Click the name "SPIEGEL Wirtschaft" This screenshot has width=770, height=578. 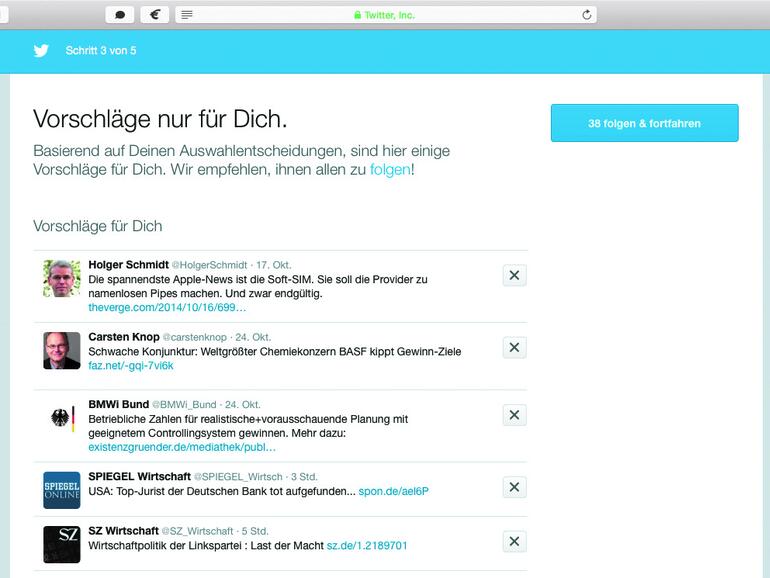pyautogui.click(x=139, y=476)
